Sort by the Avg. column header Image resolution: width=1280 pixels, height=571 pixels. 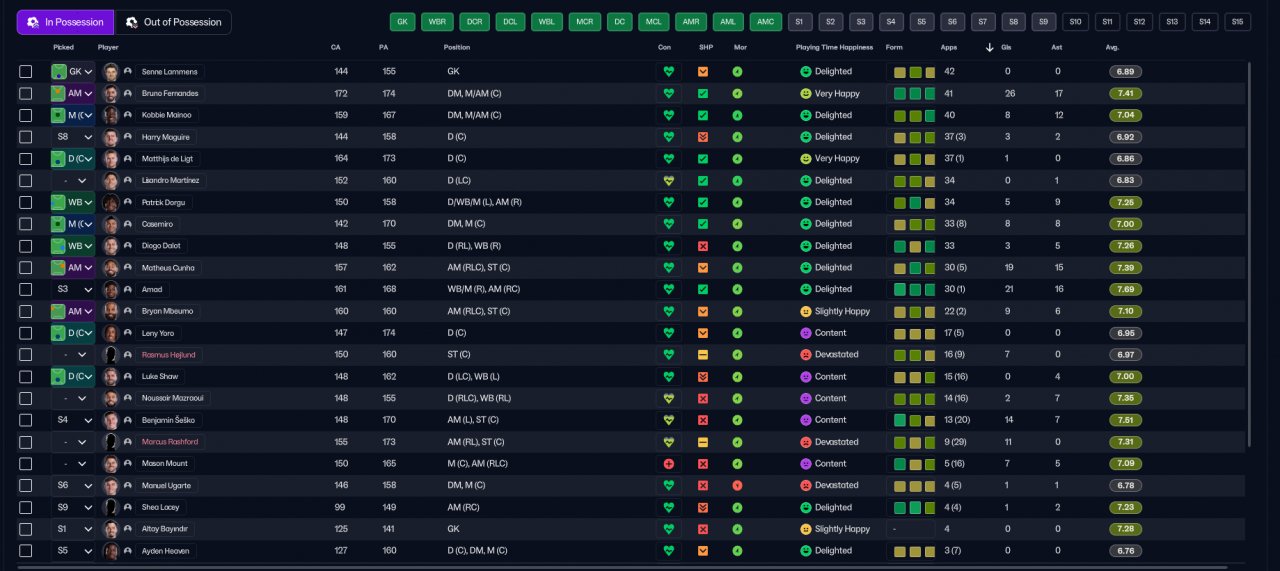tap(1112, 47)
